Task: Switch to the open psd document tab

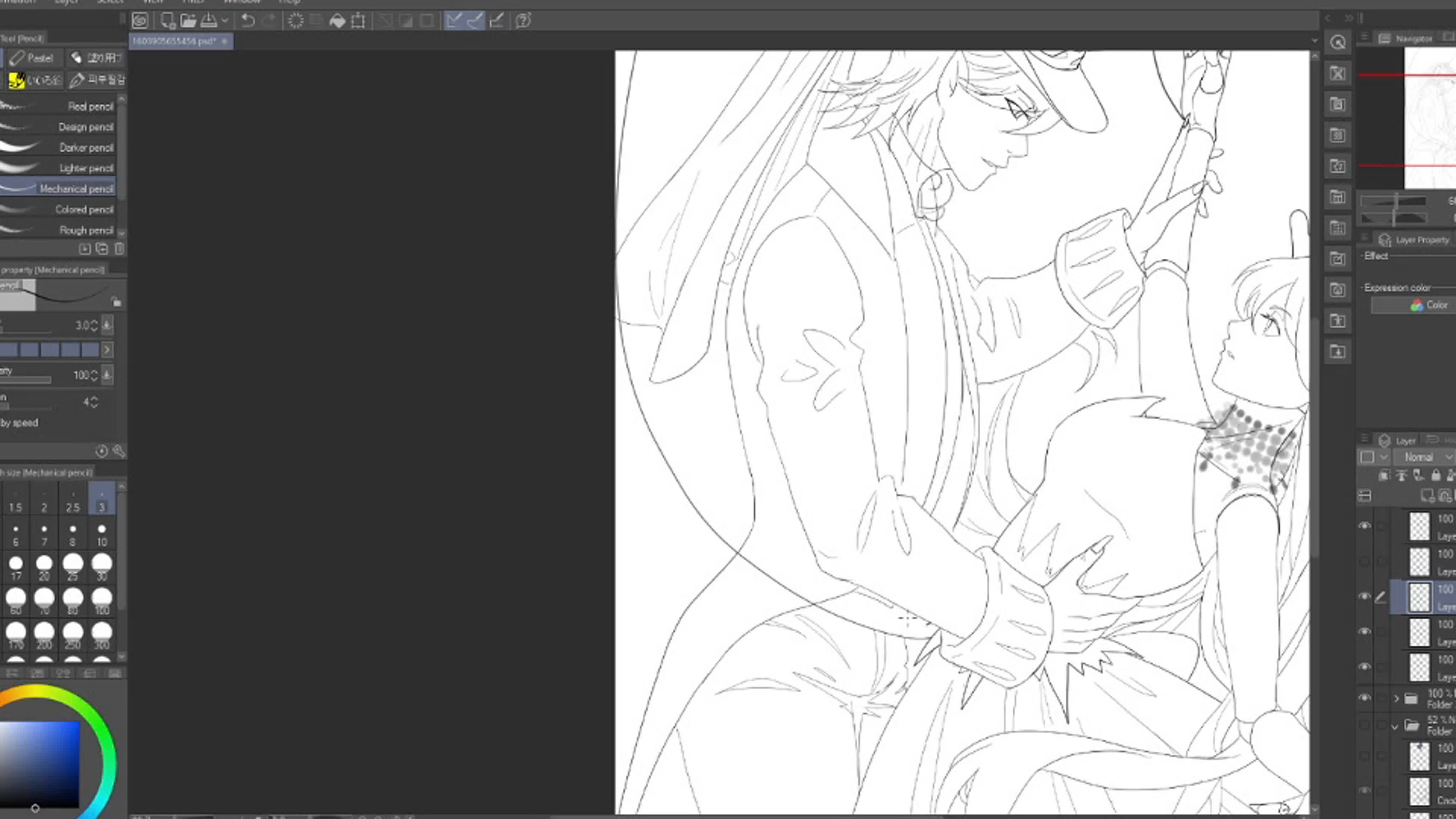Action: pyautogui.click(x=175, y=41)
